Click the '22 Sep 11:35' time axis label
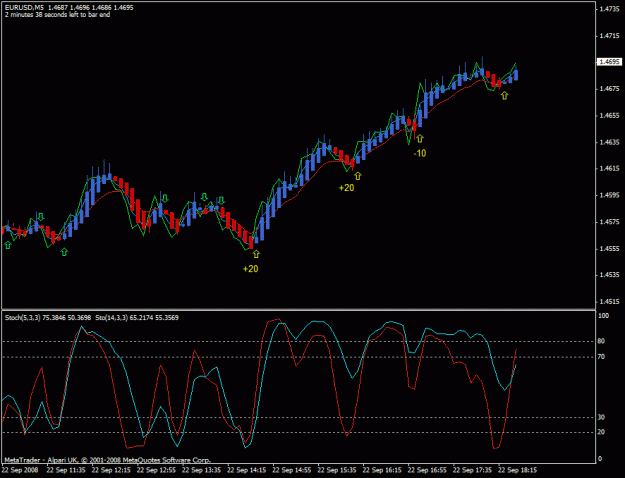This screenshot has height=478, width=625. click(x=66, y=470)
